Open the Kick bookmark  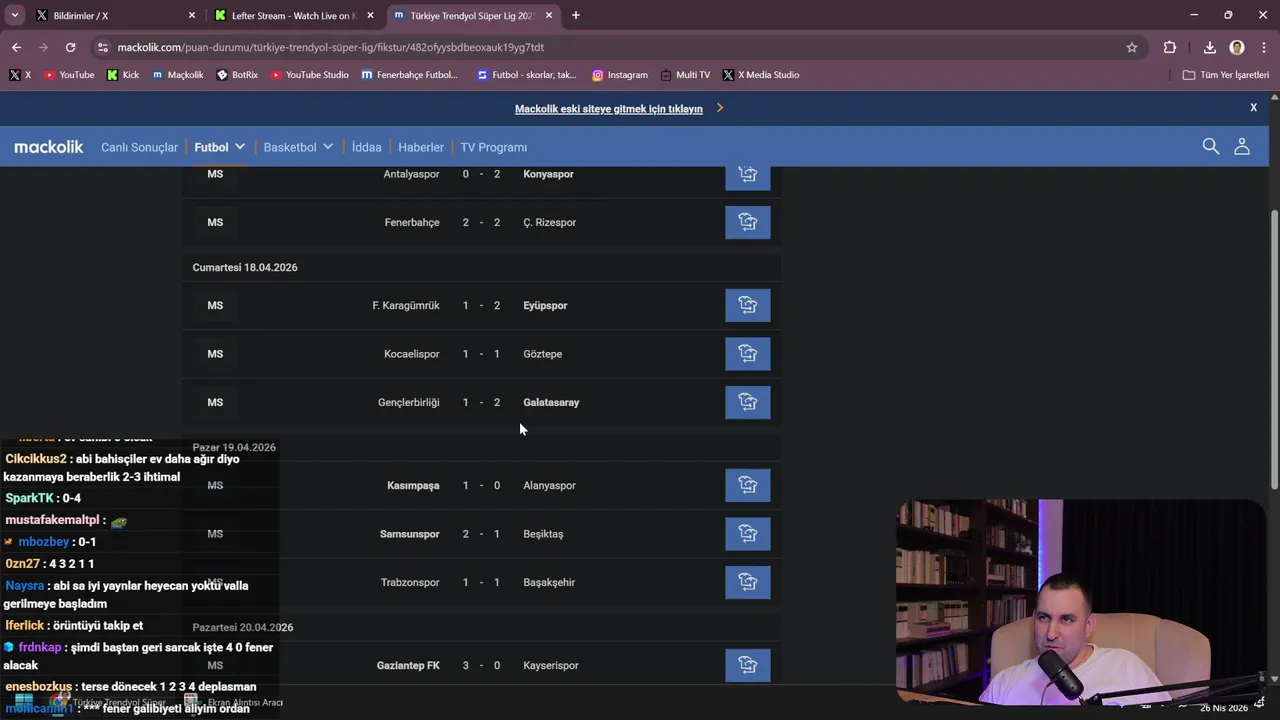(x=123, y=75)
